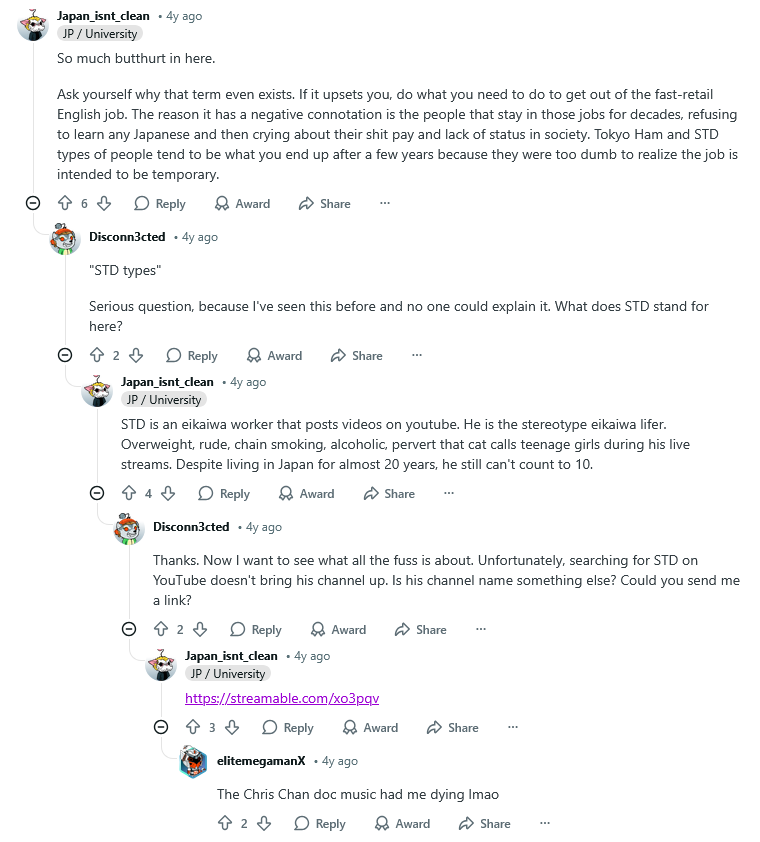Viewport: 760px width, 842px height.
Task: Reply to Disconn3cted's comment asking for a link
Action: (256, 629)
